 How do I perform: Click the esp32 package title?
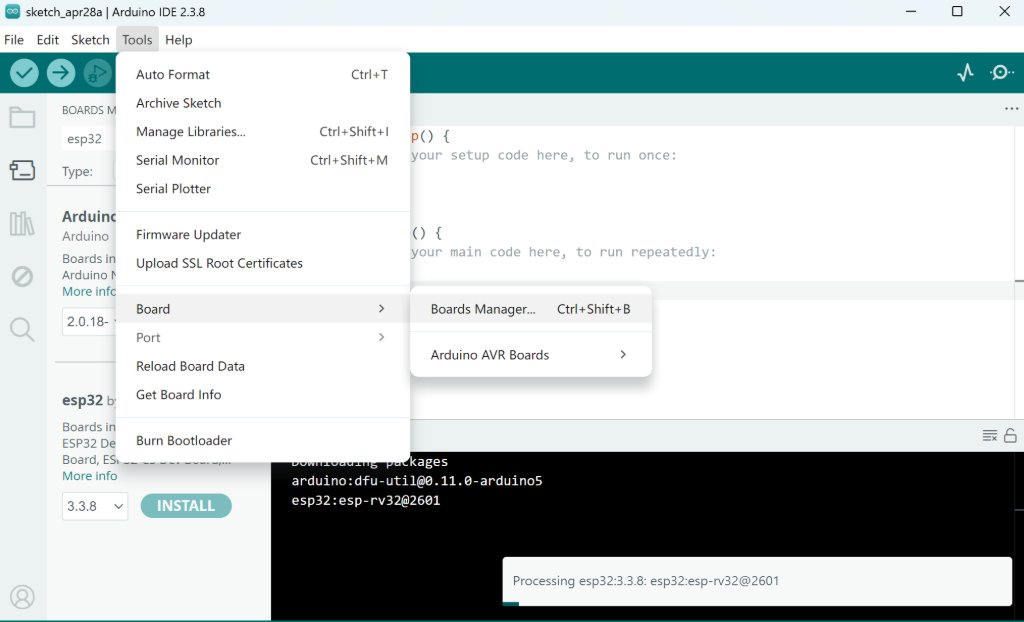[82, 400]
